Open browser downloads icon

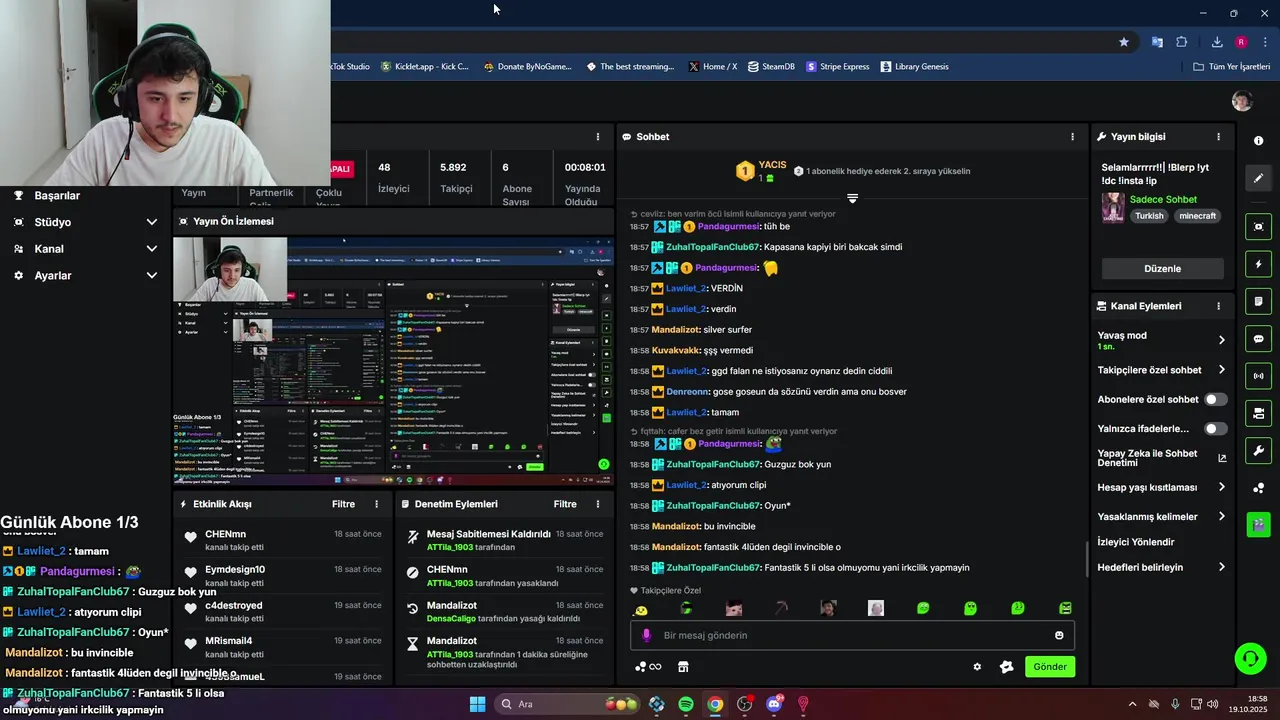[x=1217, y=42]
